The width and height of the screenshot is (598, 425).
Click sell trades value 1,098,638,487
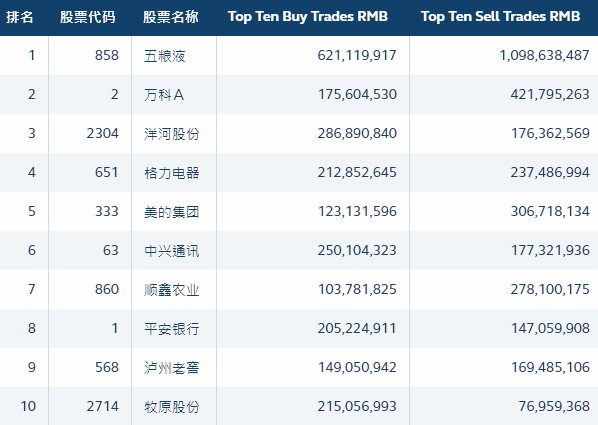click(544, 56)
